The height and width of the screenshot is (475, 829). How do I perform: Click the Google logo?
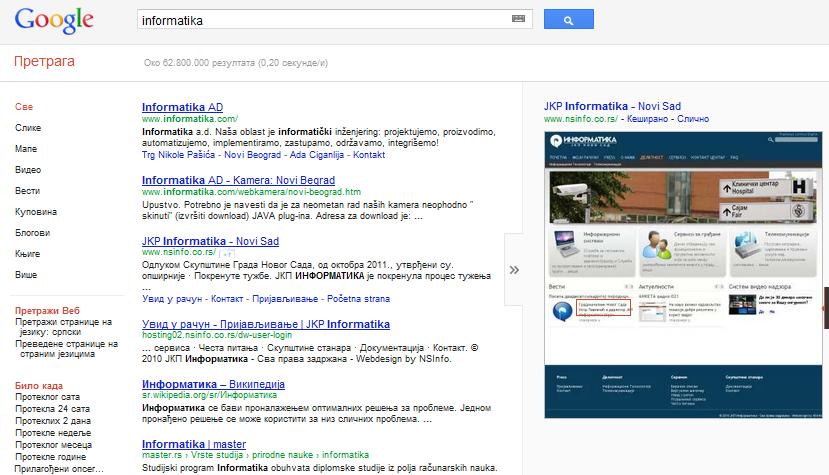pyautogui.click(x=54, y=21)
